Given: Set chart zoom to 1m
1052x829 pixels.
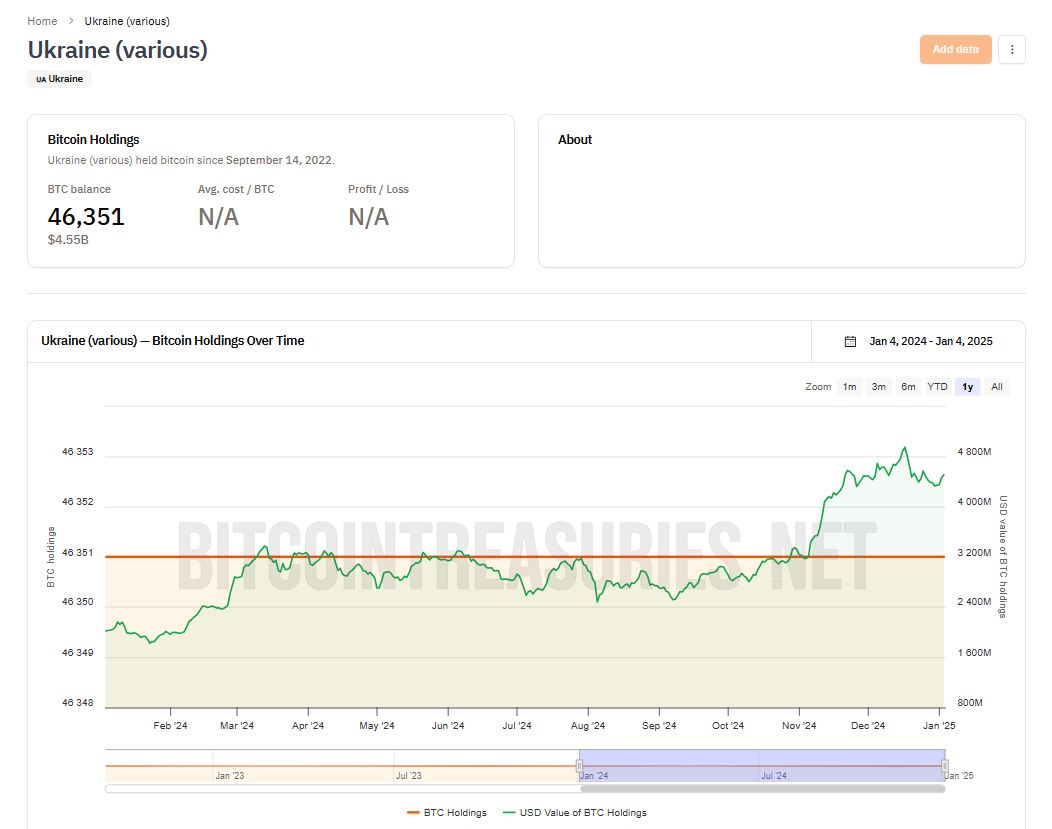Looking at the screenshot, I should pos(849,387).
